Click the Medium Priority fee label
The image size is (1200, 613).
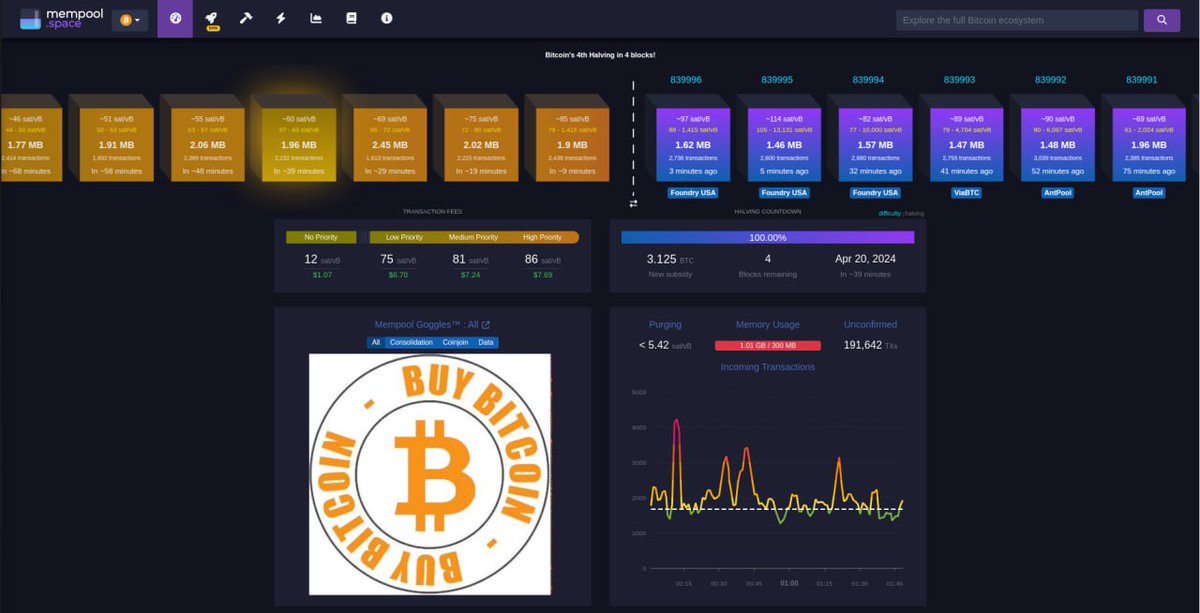(x=474, y=237)
